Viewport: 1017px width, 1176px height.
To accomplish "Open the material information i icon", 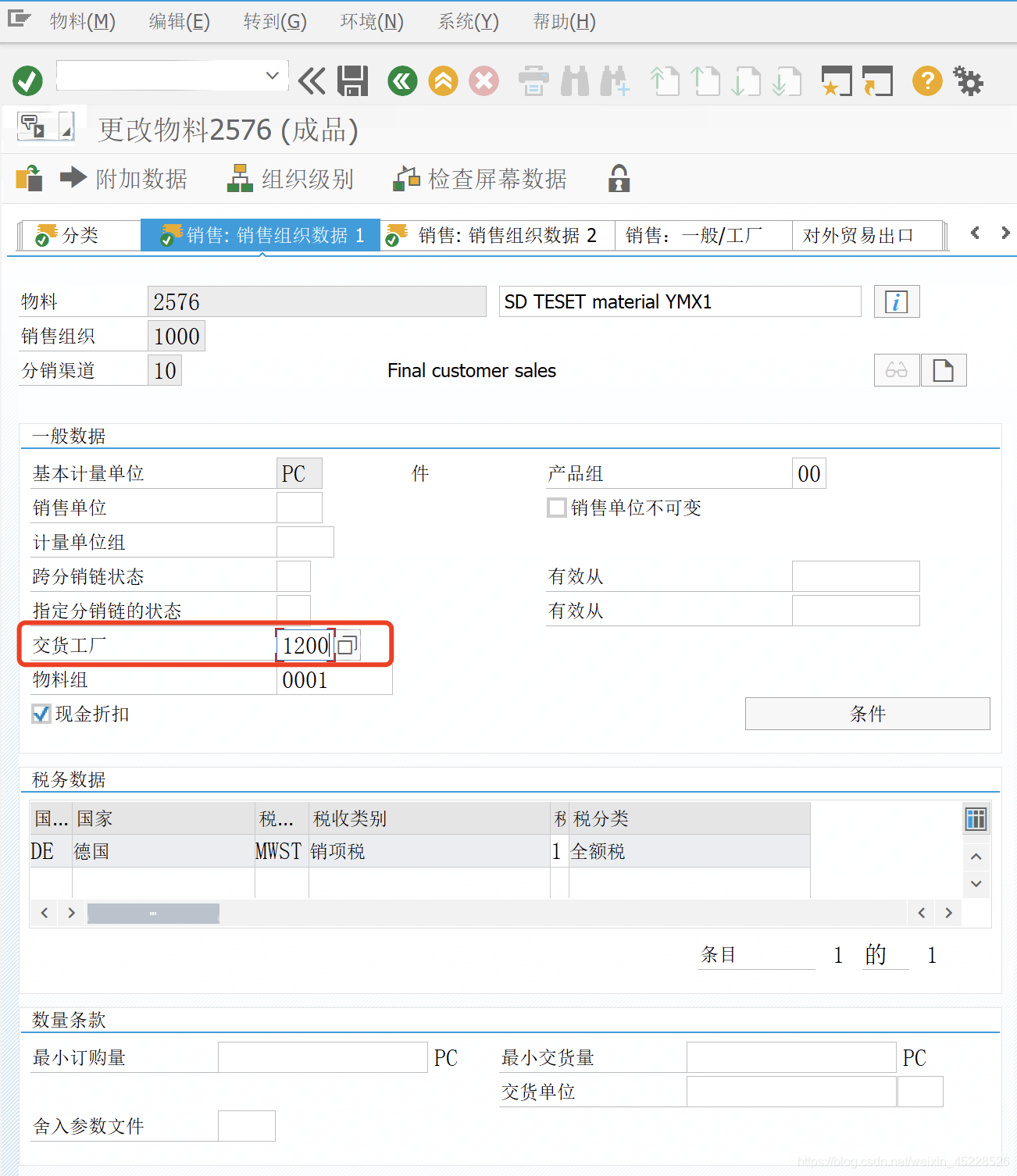I will (x=896, y=301).
